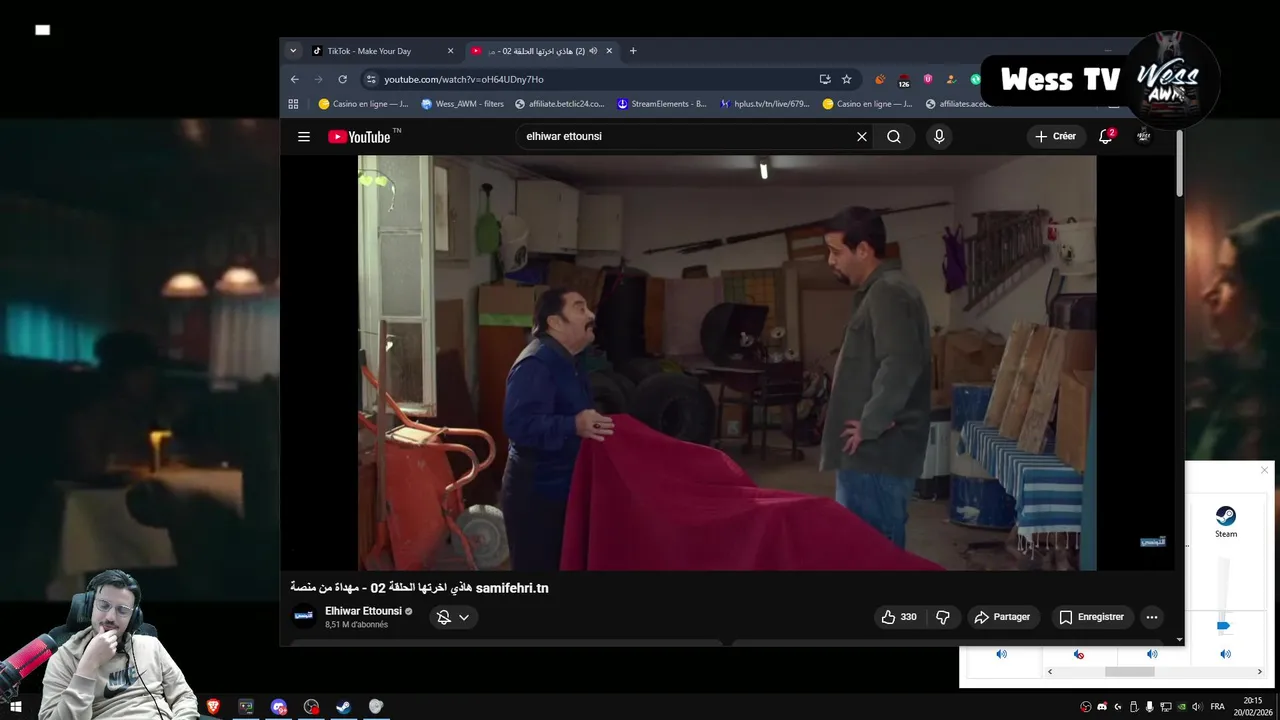This screenshot has height=720, width=1280.
Task: Open the affiliate.betclic24 bookmark
Action: coord(560,103)
